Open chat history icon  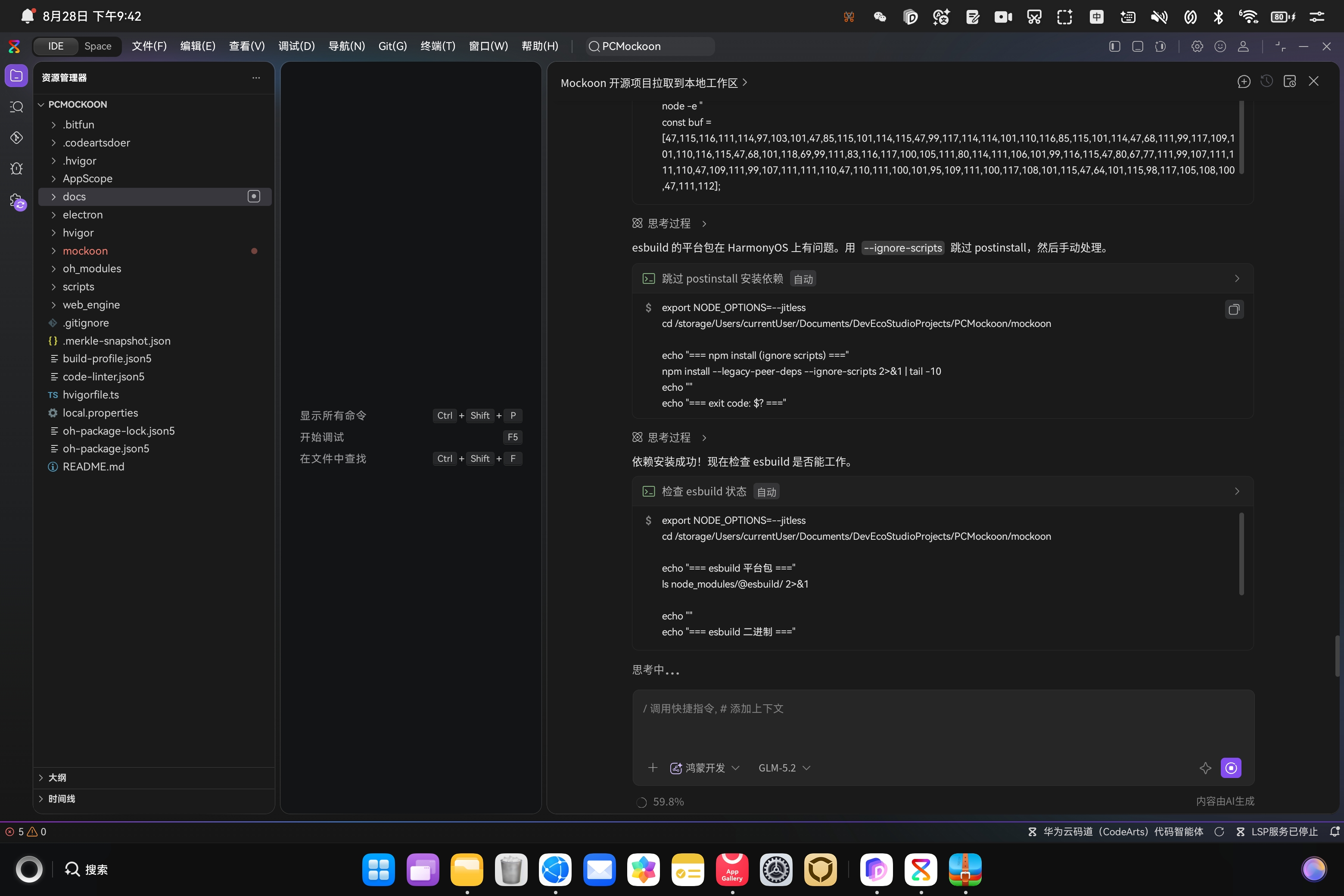[1266, 82]
